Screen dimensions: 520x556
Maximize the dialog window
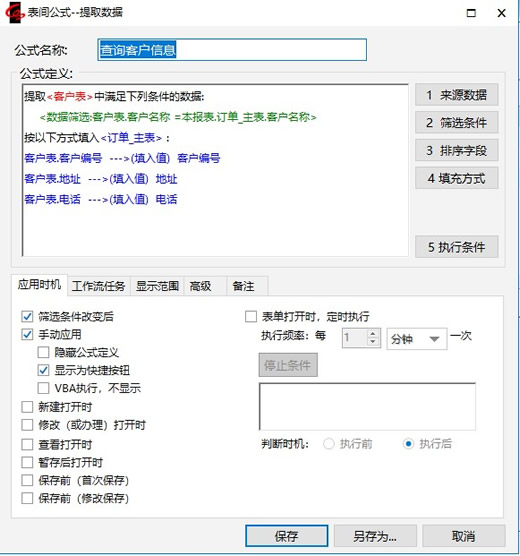click(471, 13)
